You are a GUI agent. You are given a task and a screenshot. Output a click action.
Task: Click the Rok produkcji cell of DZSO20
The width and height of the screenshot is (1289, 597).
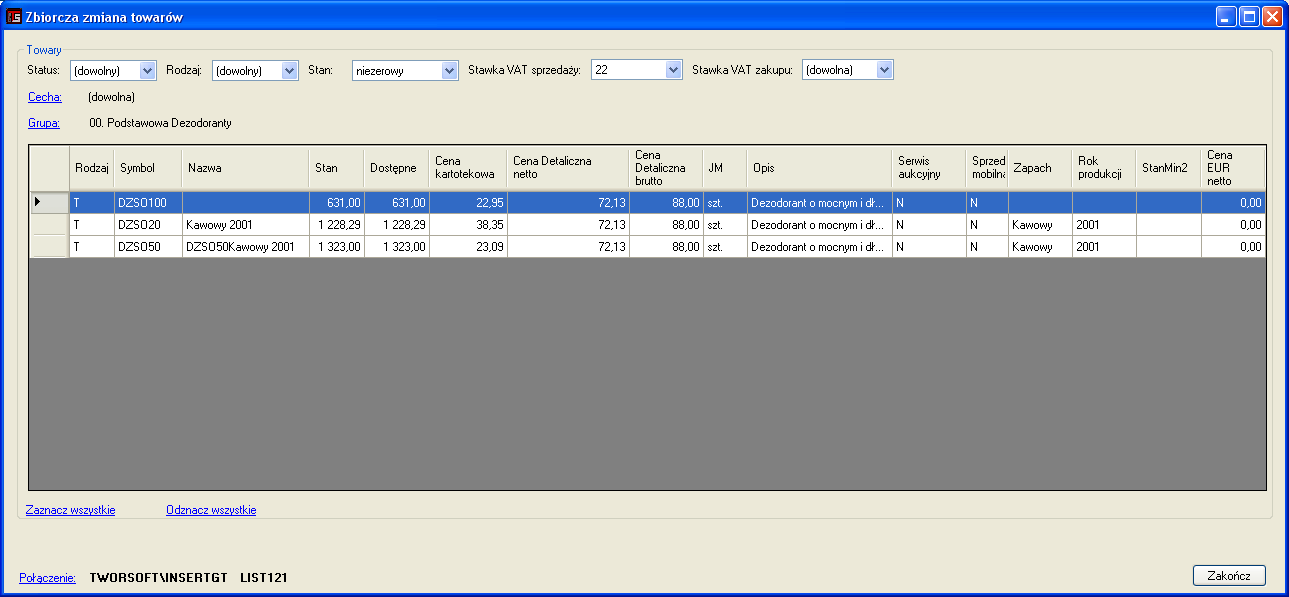click(1104, 224)
